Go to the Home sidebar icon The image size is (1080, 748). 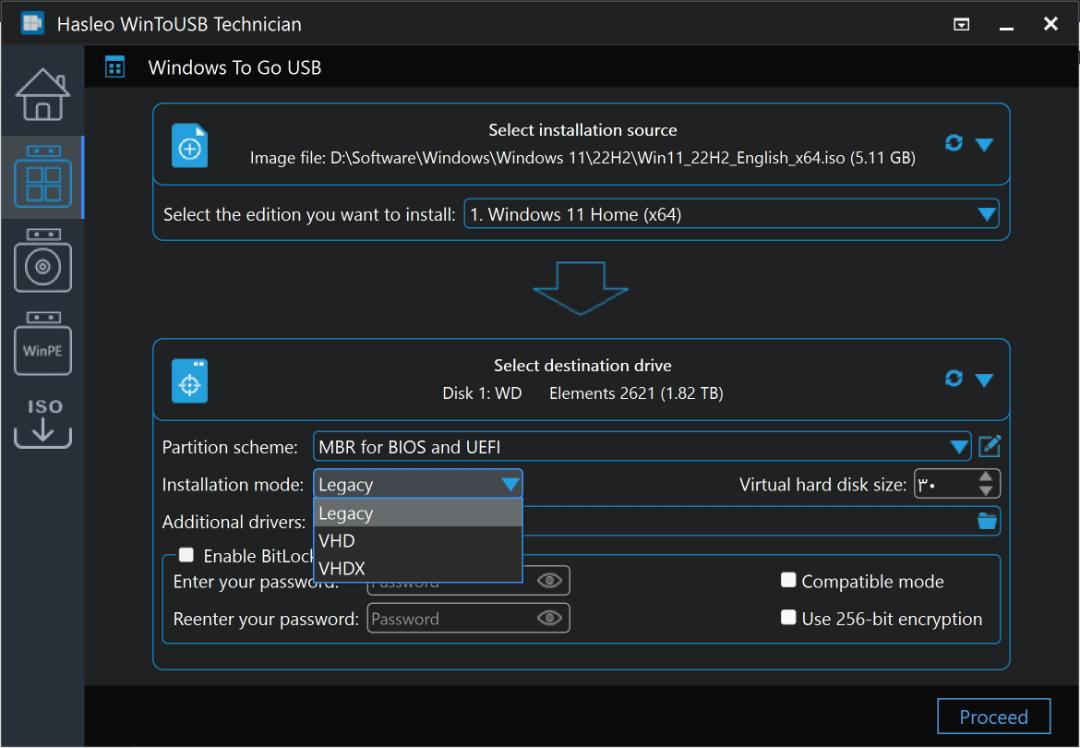pyautogui.click(x=43, y=94)
